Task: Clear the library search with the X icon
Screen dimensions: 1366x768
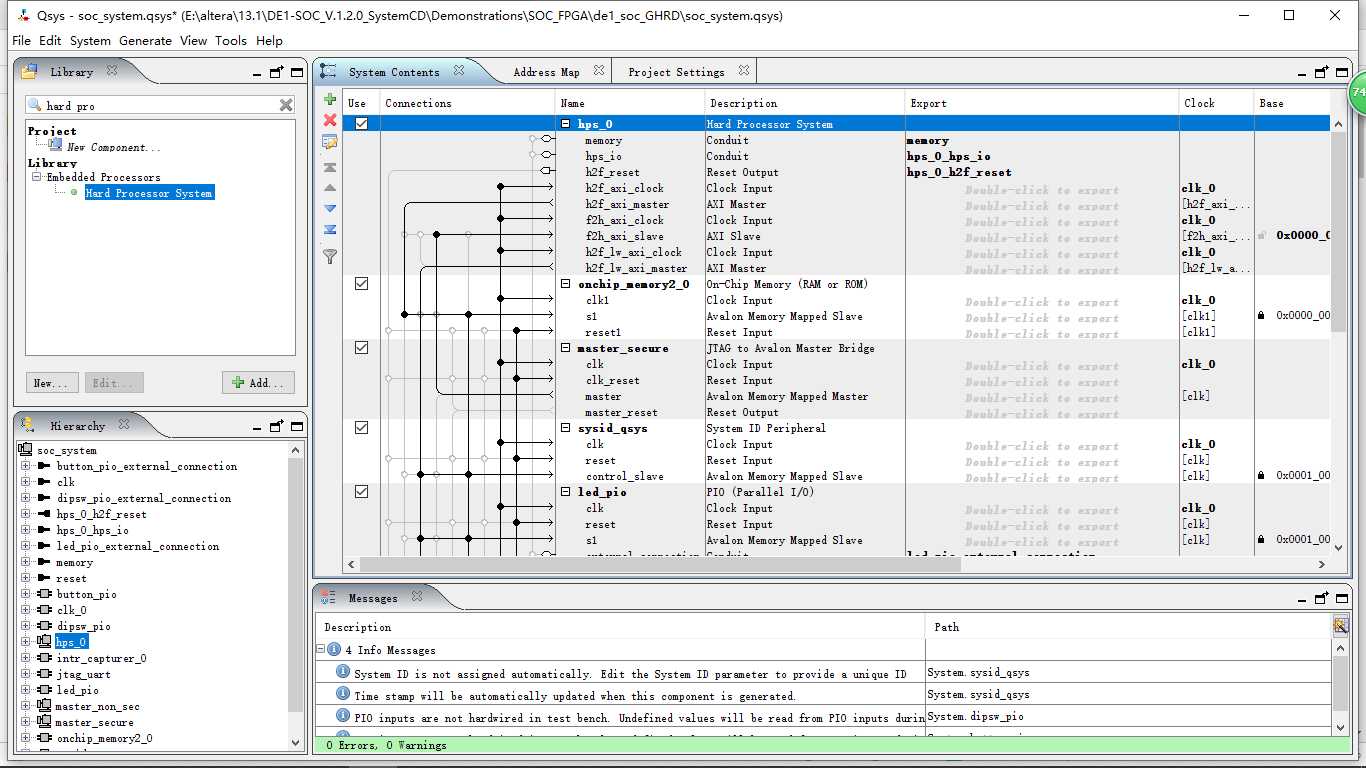Action: pos(286,105)
